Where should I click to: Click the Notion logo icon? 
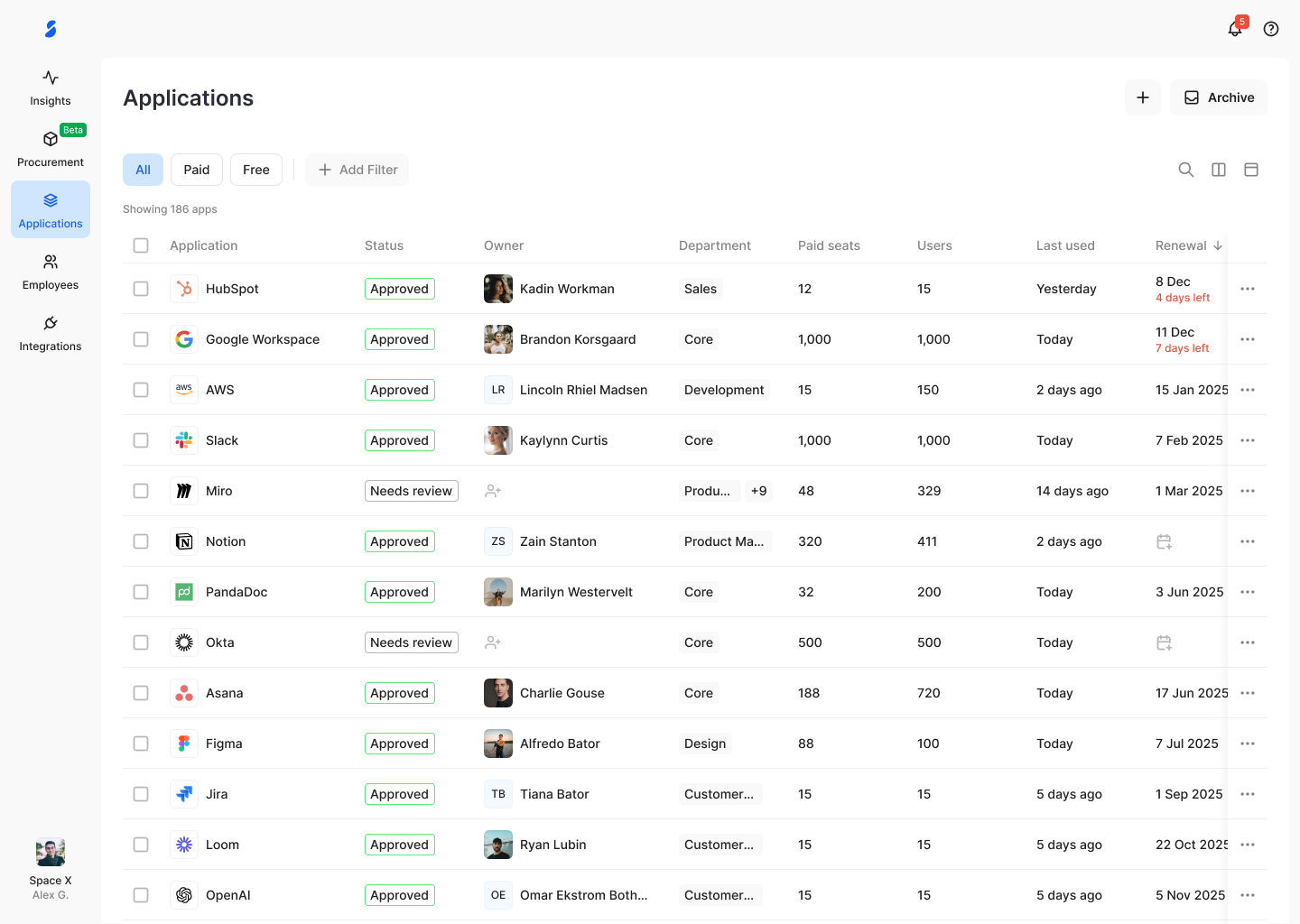coord(184,541)
